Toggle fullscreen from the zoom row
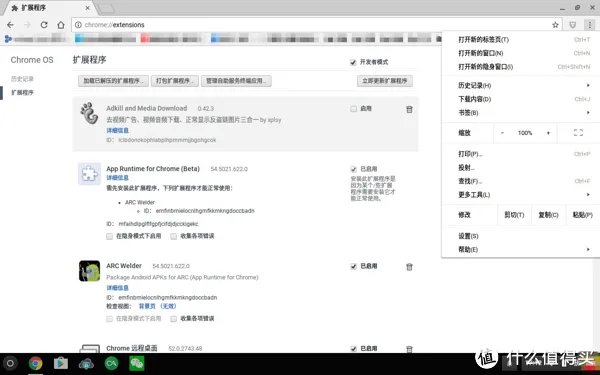 pos(578,133)
